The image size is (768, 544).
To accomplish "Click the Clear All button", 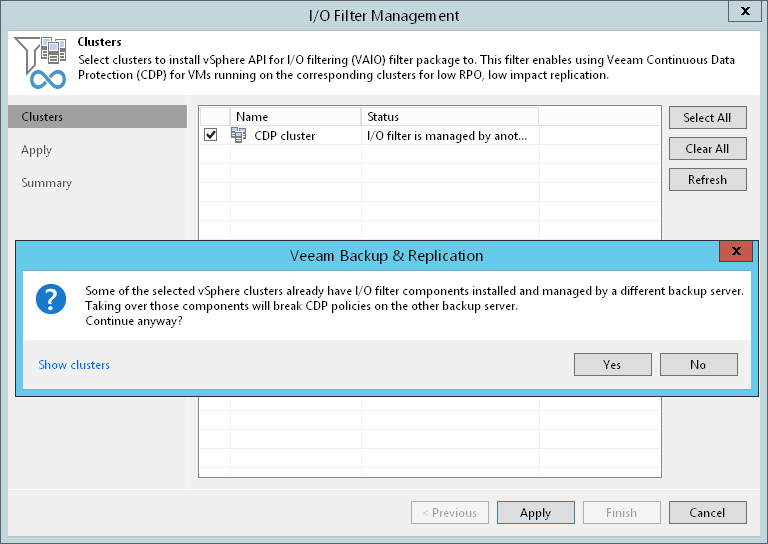I will tap(708, 148).
